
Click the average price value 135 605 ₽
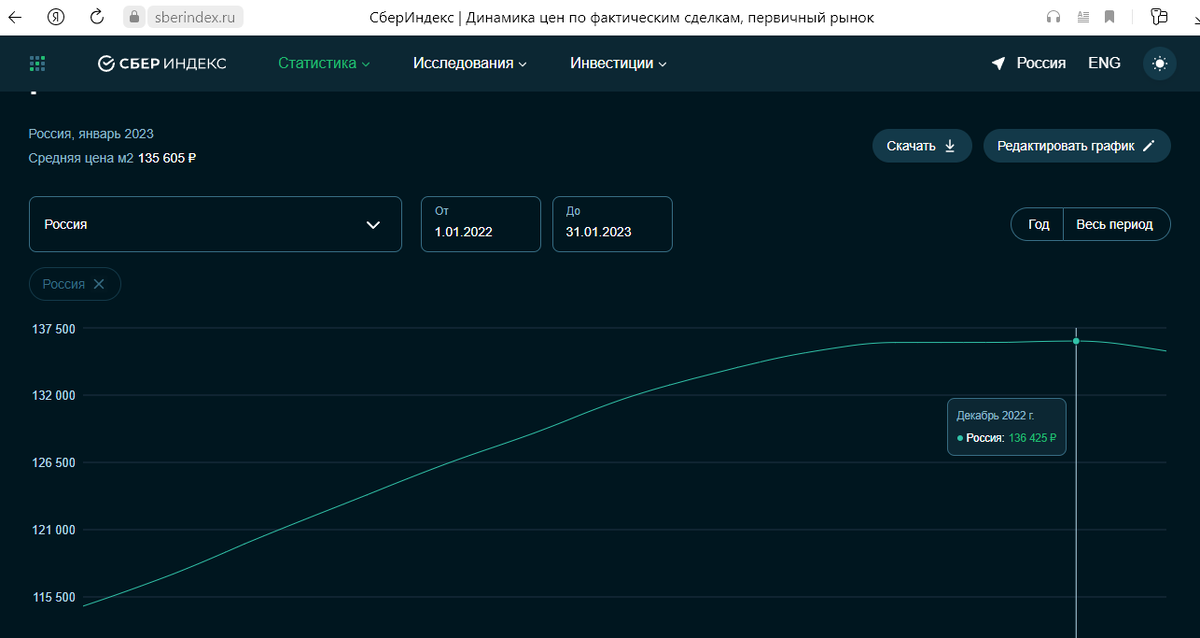coord(167,158)
